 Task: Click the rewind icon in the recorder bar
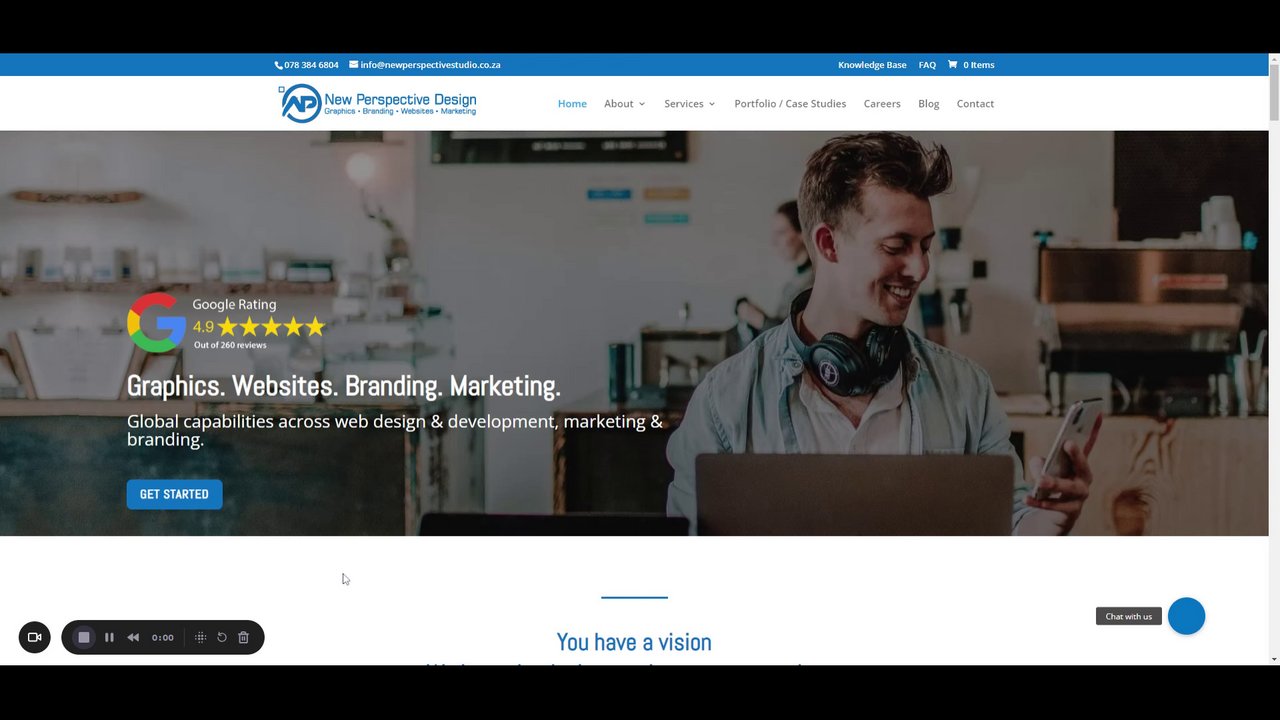[133, 637]
